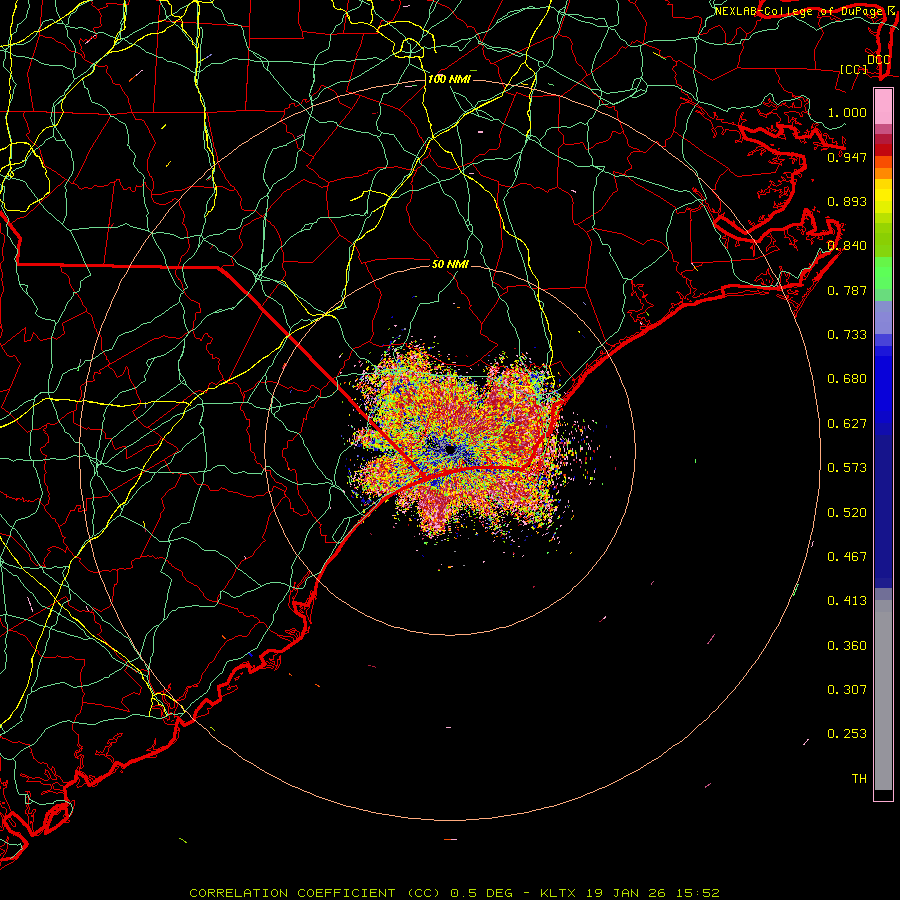Image resolution: width=900 pixels, height=900 pixels.
Task: Click the pink 1.000 segment of color bar
Action: tap(883, 107)
